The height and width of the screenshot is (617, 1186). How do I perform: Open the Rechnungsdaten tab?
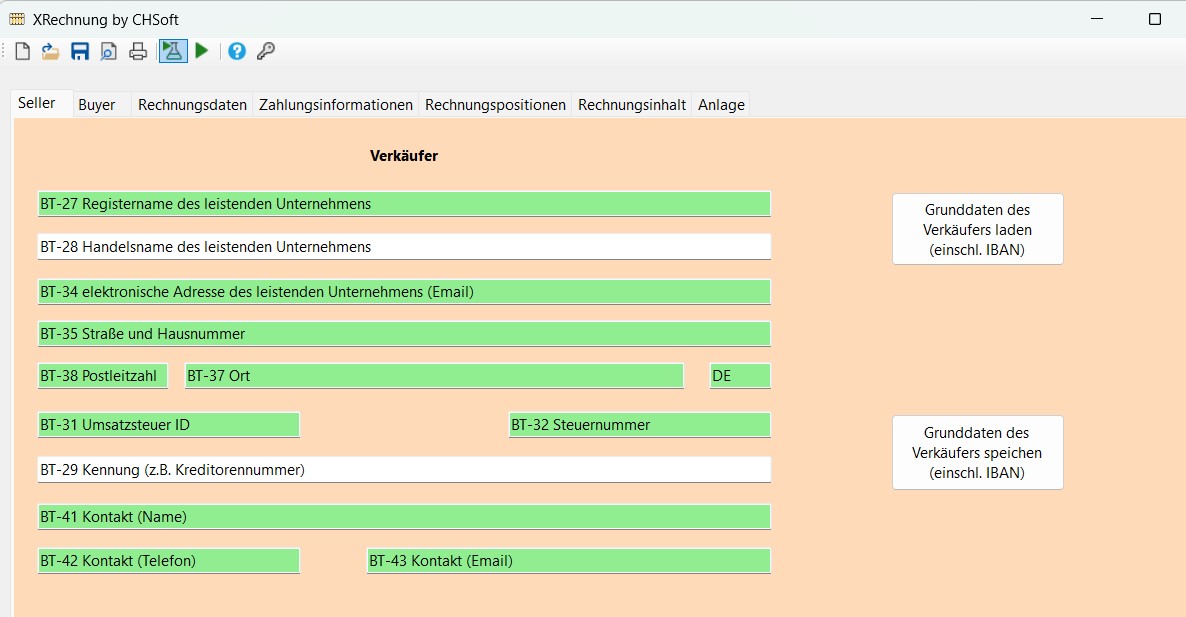[192, 105]
